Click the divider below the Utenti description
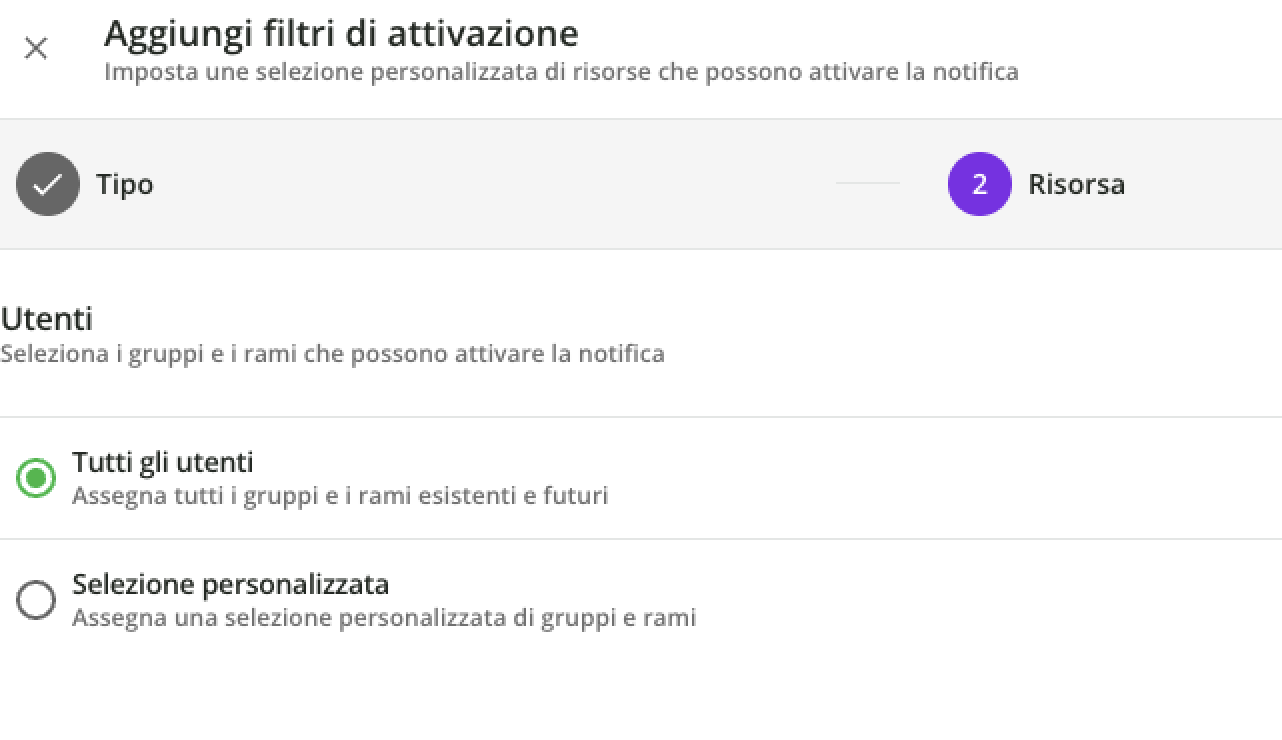Viewport: 1282px width, 740px height. click(640, 417)
